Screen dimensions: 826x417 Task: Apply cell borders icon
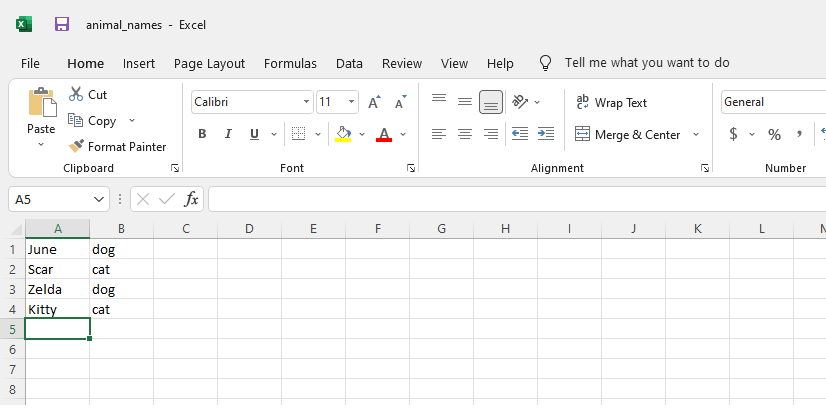pos(299,134)
